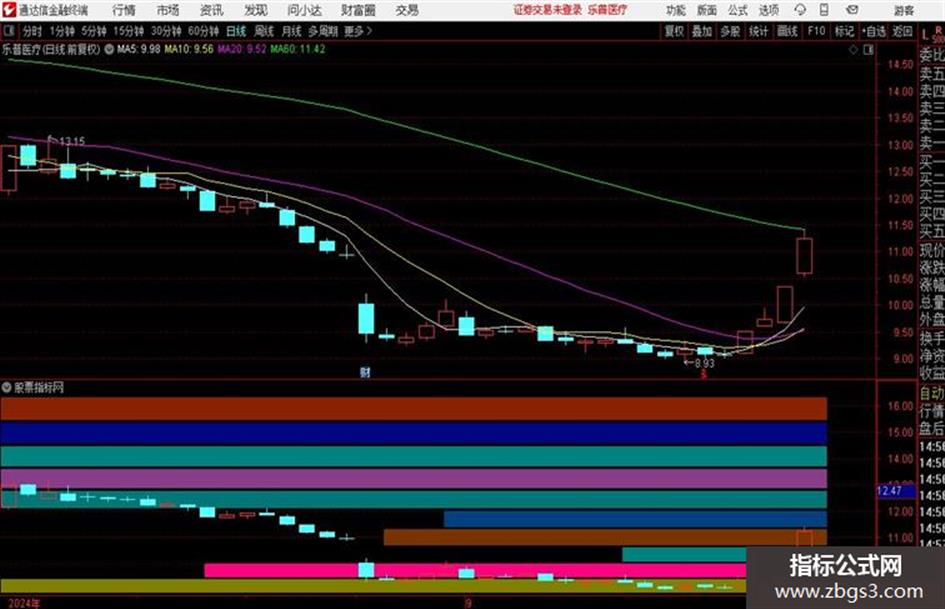The image size is (945, 609).
Task: Click the 财 earnings marker on chart
Action: [365, 372]
